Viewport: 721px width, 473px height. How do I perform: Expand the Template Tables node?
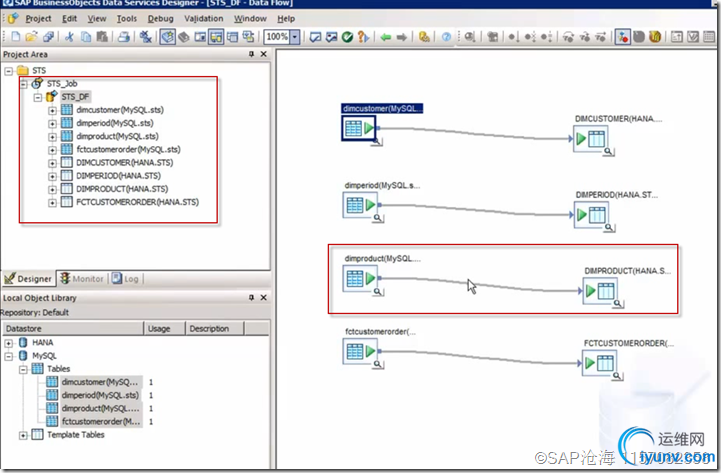pos(23,435)
